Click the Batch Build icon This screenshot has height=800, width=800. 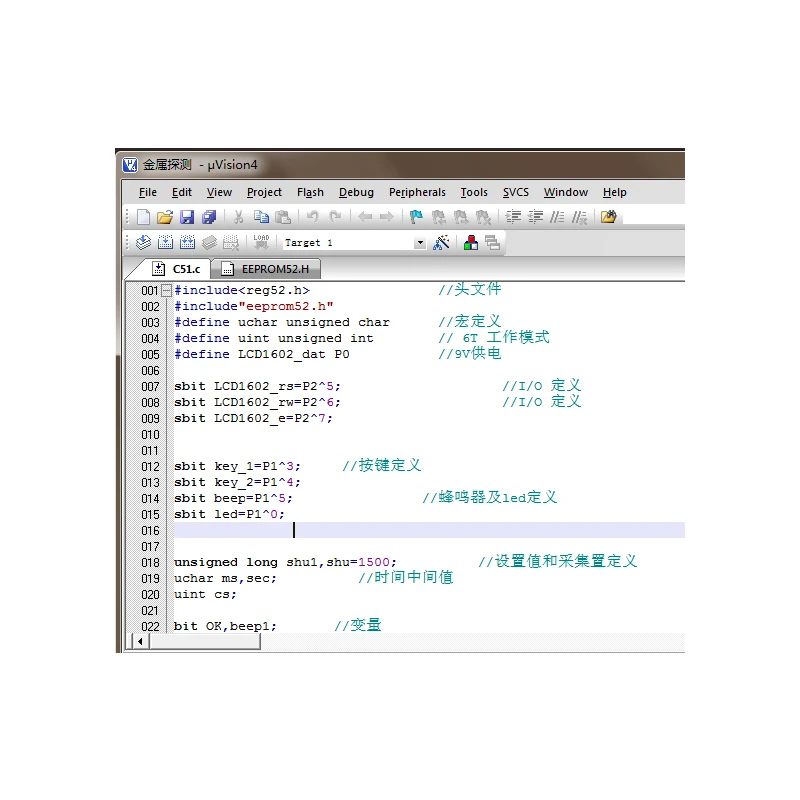click(209, 242)
